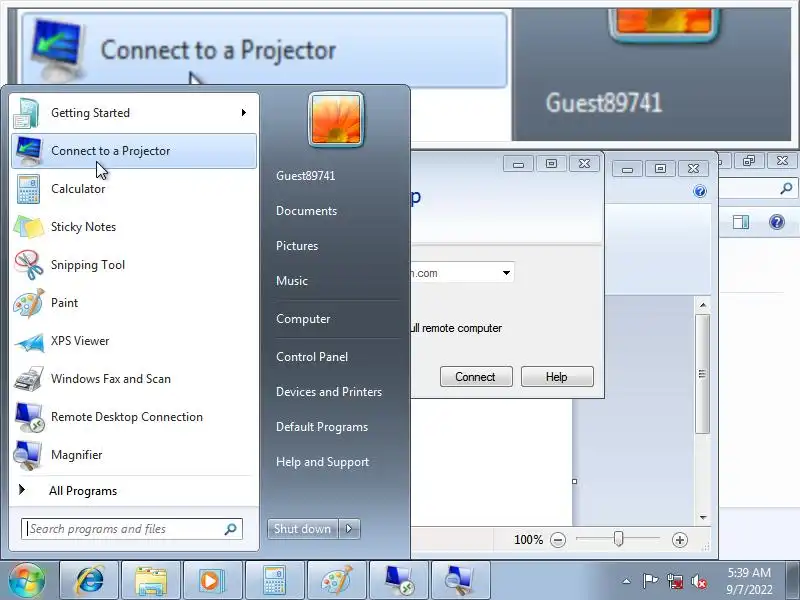The width and height of the screenshot is (800, 600).
Task: Open the computer name dropdown in Remote Desktop
Action: click(506, 273)
